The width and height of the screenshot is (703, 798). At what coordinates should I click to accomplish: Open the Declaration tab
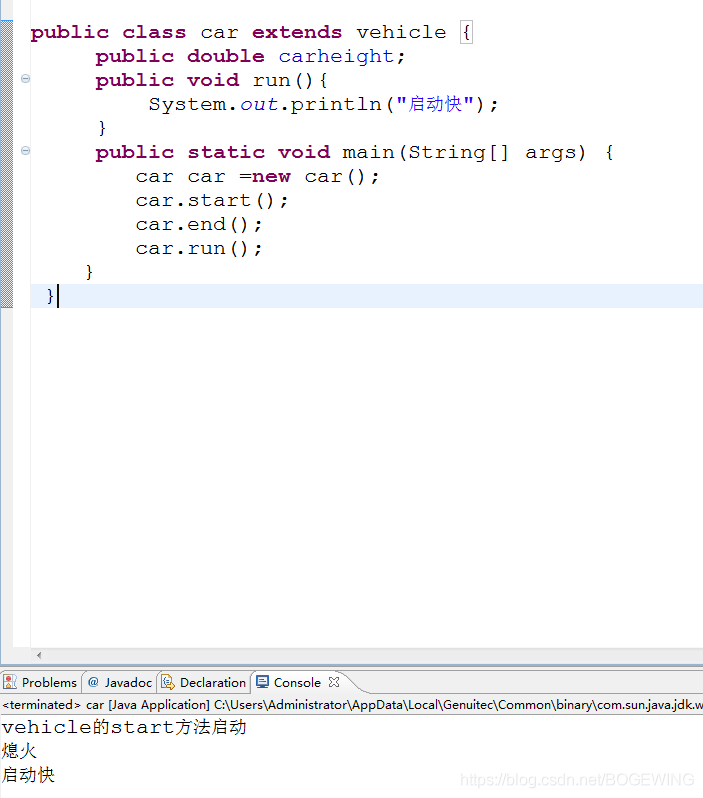pyautogui.click(x=204, y=682)
